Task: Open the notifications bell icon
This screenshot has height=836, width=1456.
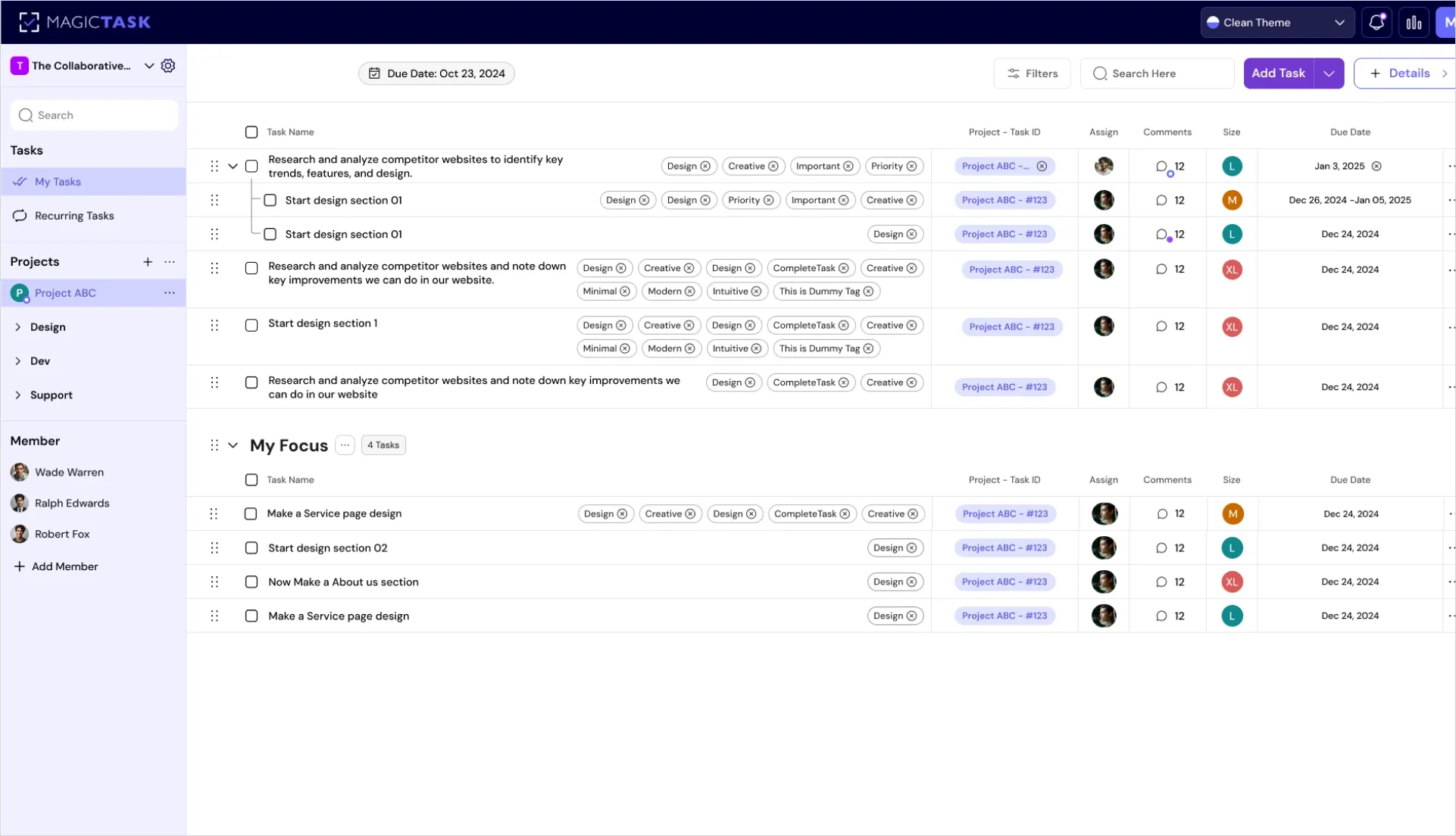Action: coord(1376,22)
